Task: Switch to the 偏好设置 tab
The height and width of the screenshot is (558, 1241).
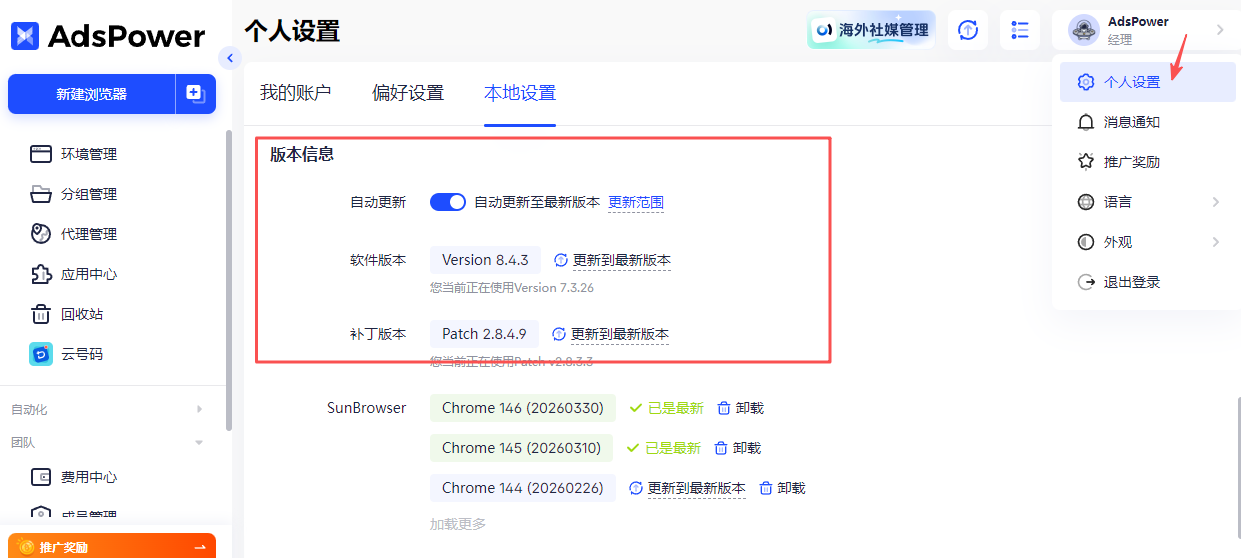Action: tap(408, 93)
